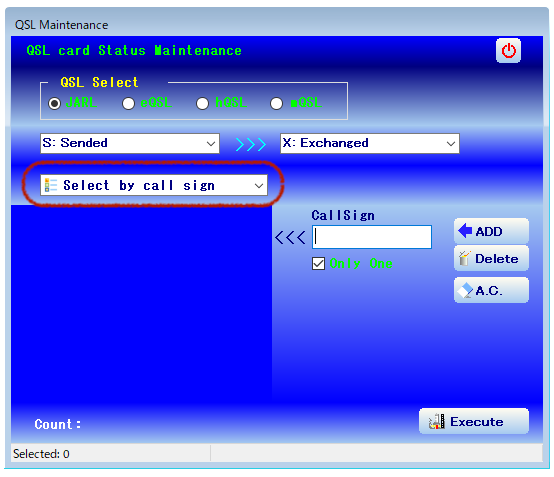The image size is (554, 477).
Task: Click the empty blue callsign list area
Action: pyautogui.click(x=141, y=304)
